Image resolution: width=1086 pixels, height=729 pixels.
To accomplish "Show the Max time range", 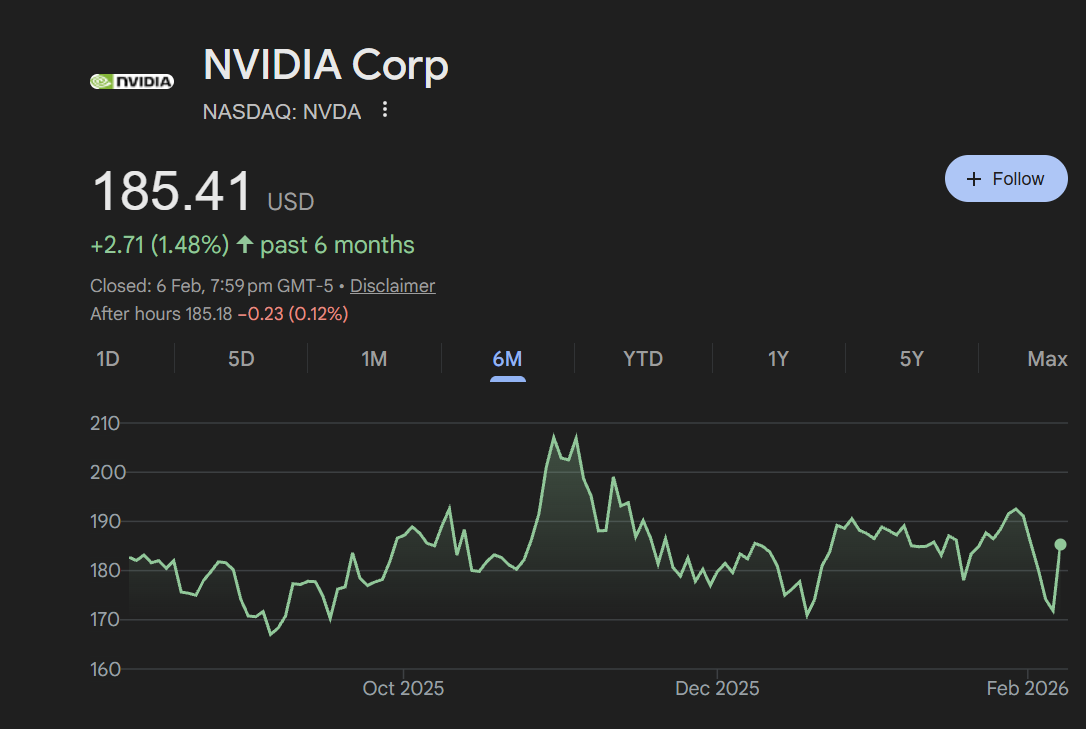I will pos(1047,359).
